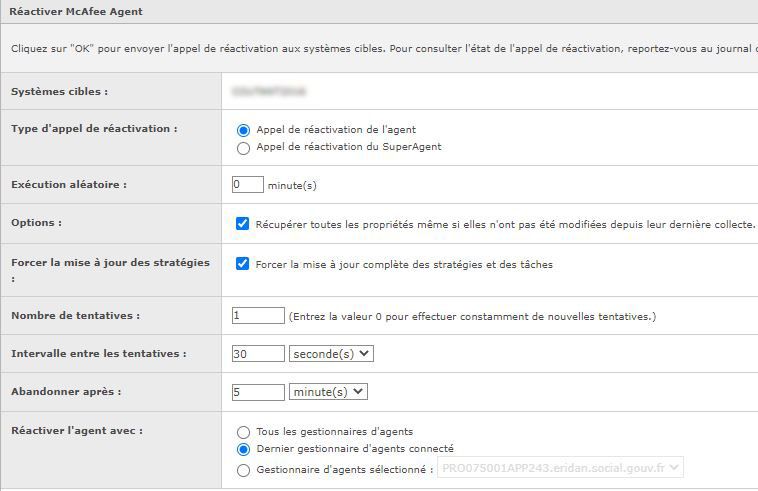The height and width of the screenshot is (491, 758).
Task: Choose 'Appel de réactivation du SuperAgent' option
Action: 243,147
